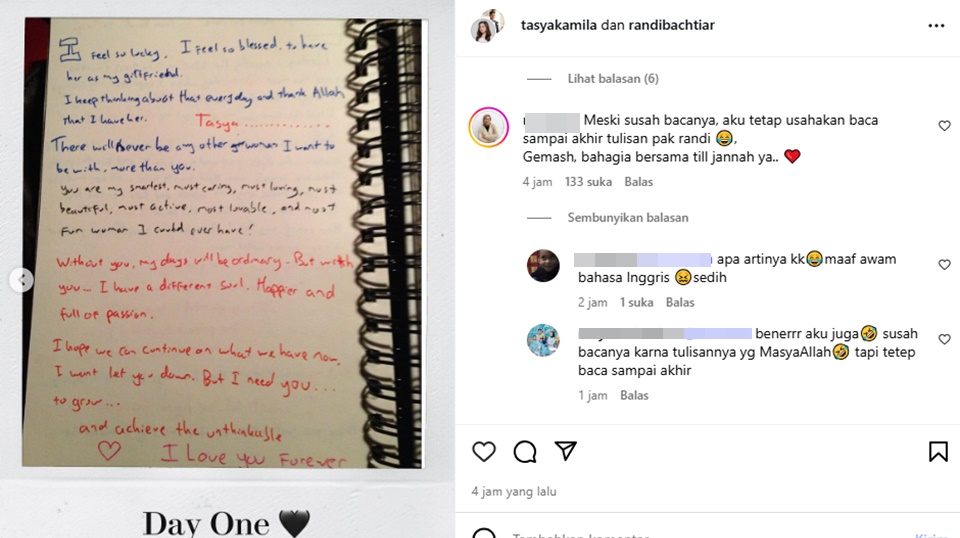Go to previous photo with left arrow
Viewport: 960px width, 538px height.
21,280
